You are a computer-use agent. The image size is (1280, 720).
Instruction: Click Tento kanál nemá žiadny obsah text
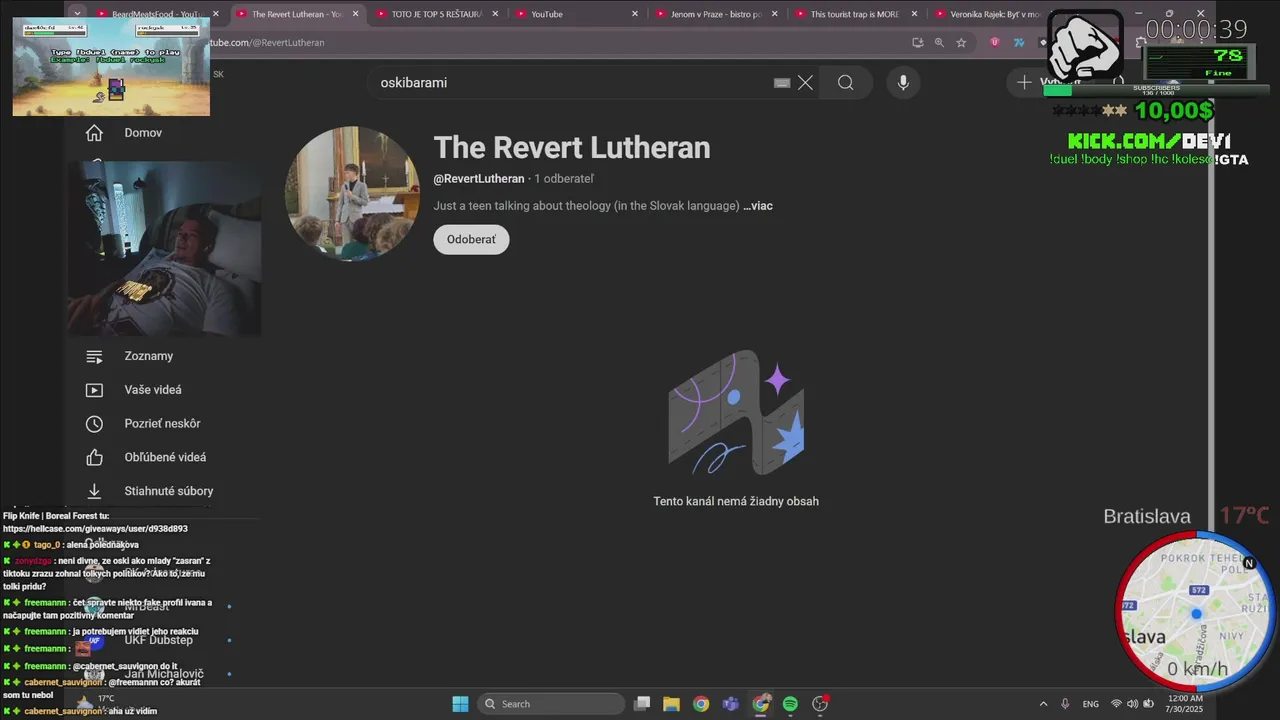point(736,501)
